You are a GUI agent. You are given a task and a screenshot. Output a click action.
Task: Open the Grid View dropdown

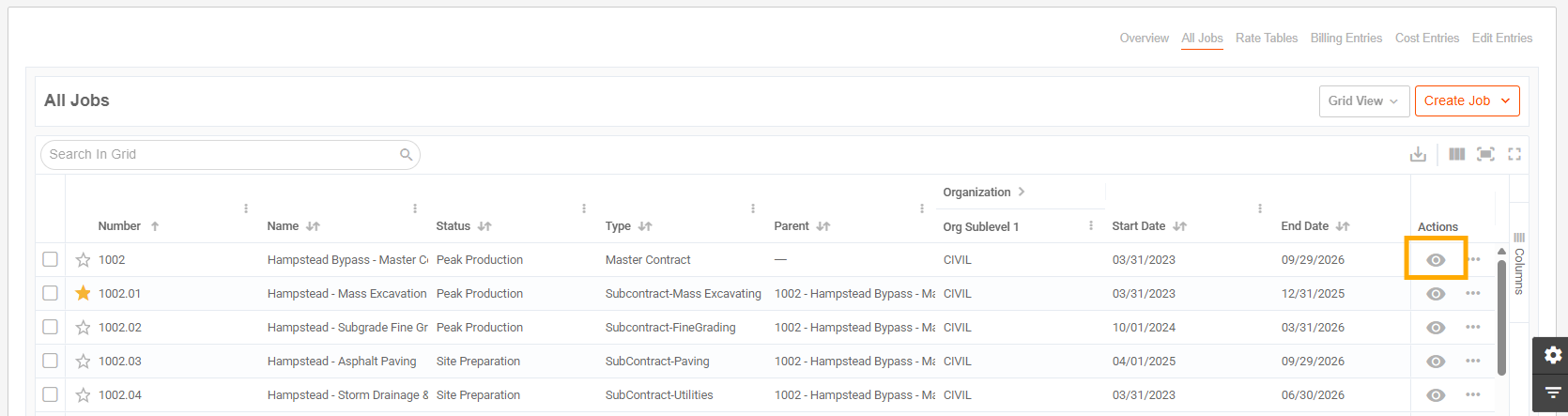pos(1364,101)
